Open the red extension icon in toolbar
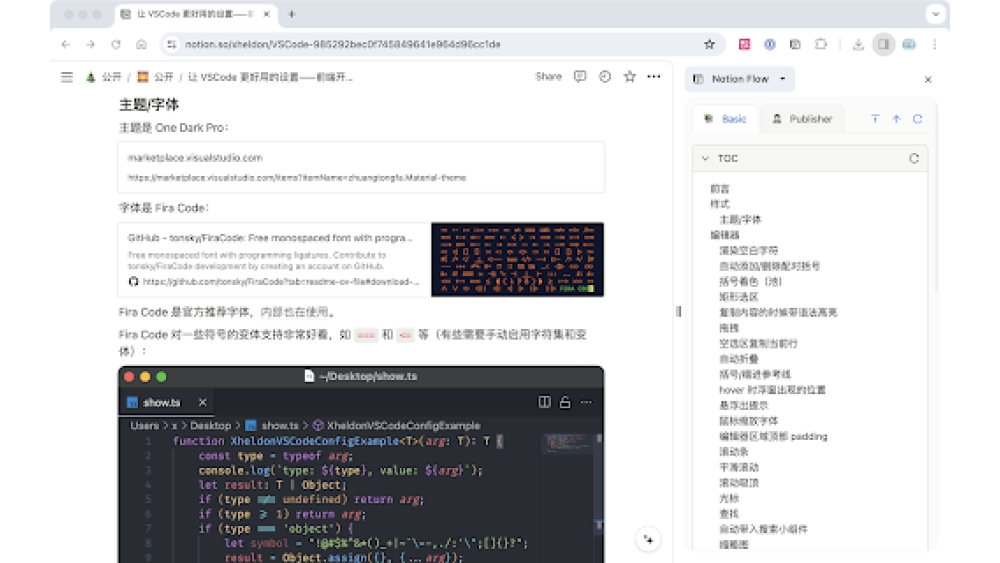This screenshot has height=563, width=1000. pos(744,44)
